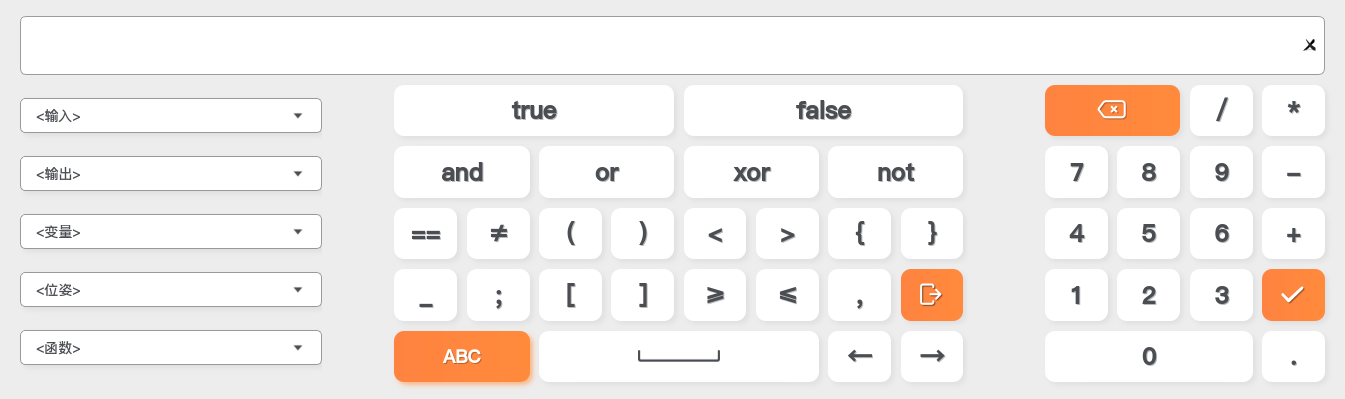1345x399 pixels.
Task: Switch to ABC letter keyboard
Action: 461,356
